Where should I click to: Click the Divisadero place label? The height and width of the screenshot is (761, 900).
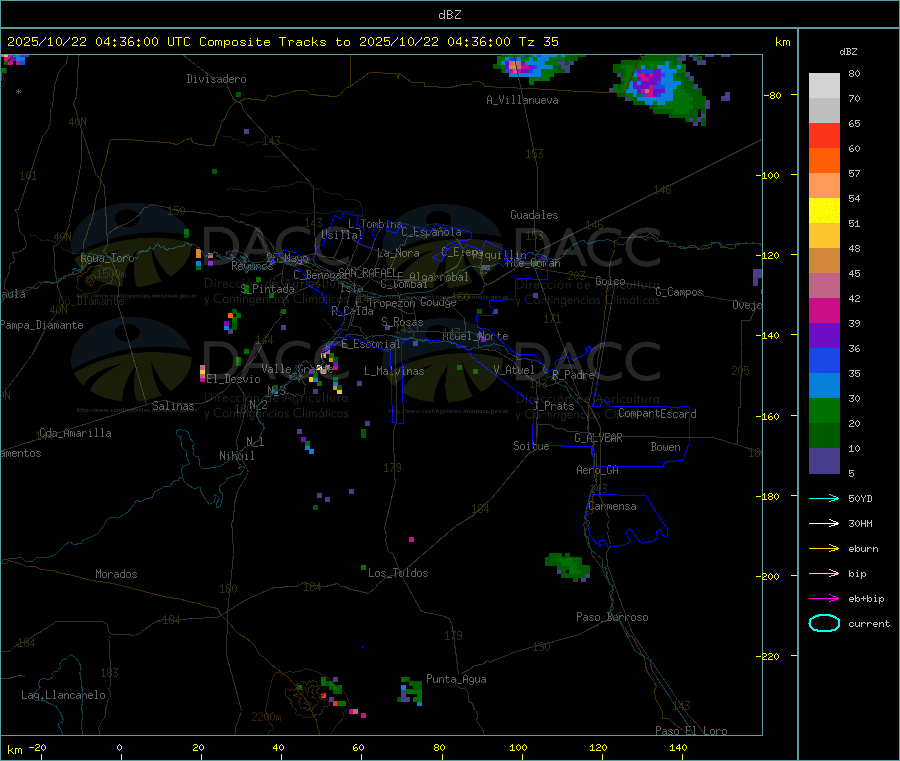[216, 79]
